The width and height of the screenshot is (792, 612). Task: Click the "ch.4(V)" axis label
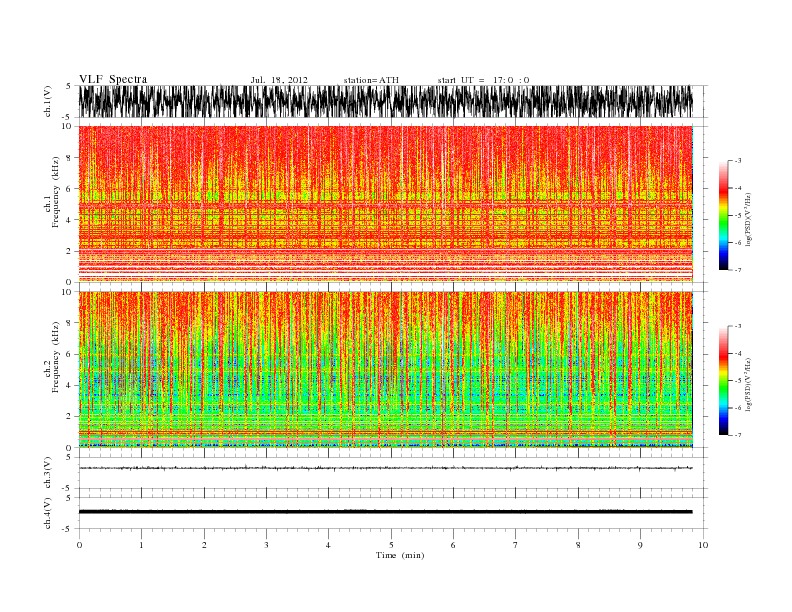[x=48, y=513]
